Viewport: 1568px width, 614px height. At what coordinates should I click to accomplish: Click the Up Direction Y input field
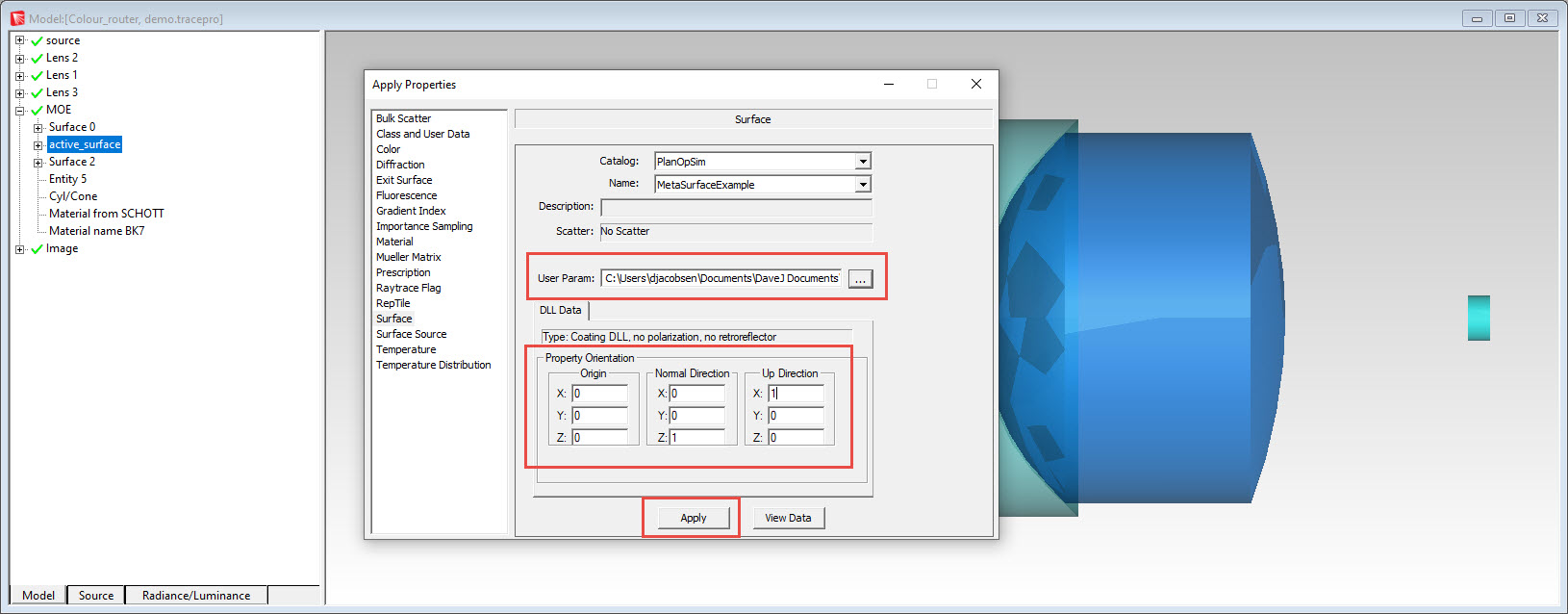point(796,416)
